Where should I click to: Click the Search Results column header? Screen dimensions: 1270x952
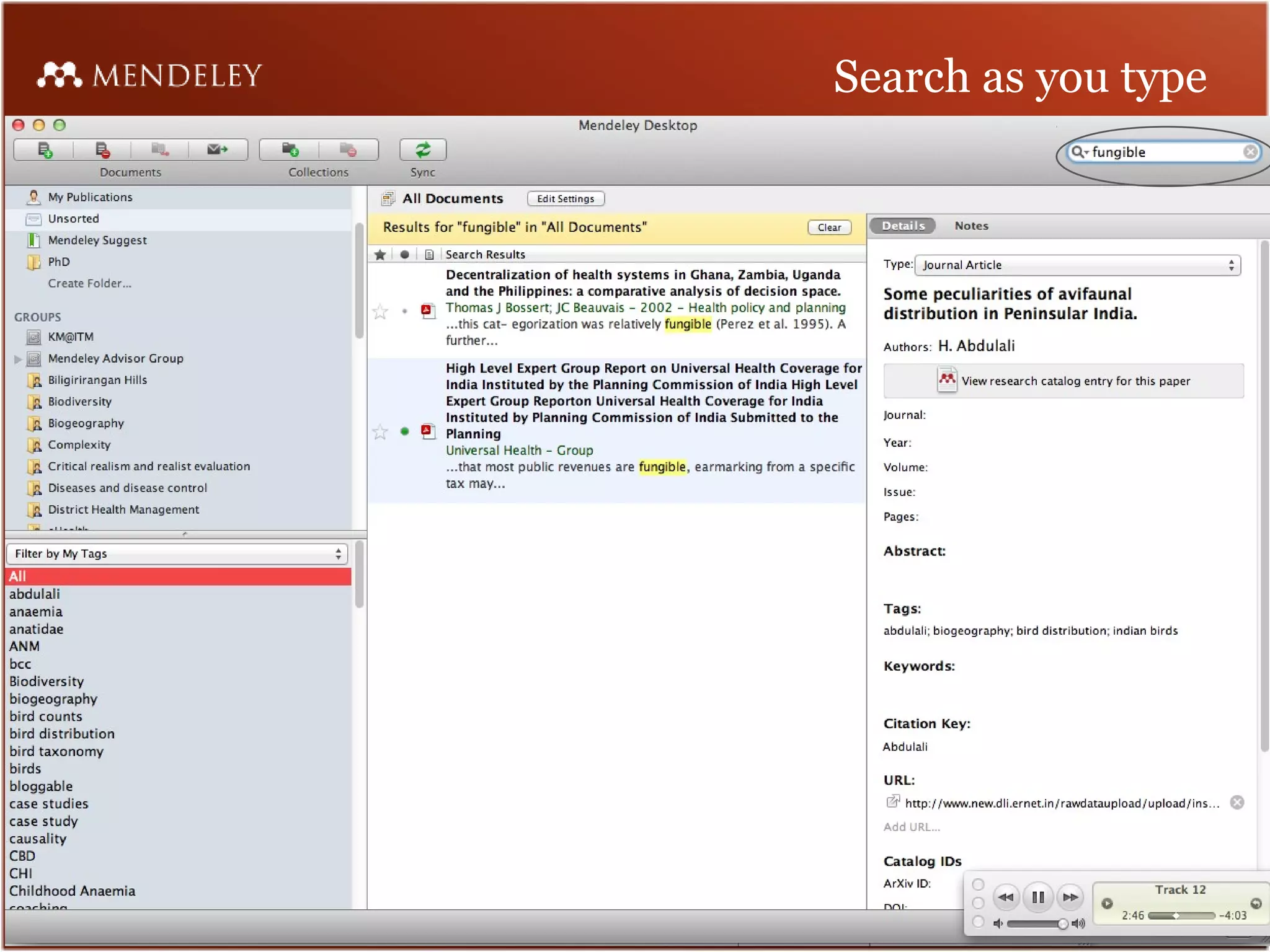[x=485, y=255]
